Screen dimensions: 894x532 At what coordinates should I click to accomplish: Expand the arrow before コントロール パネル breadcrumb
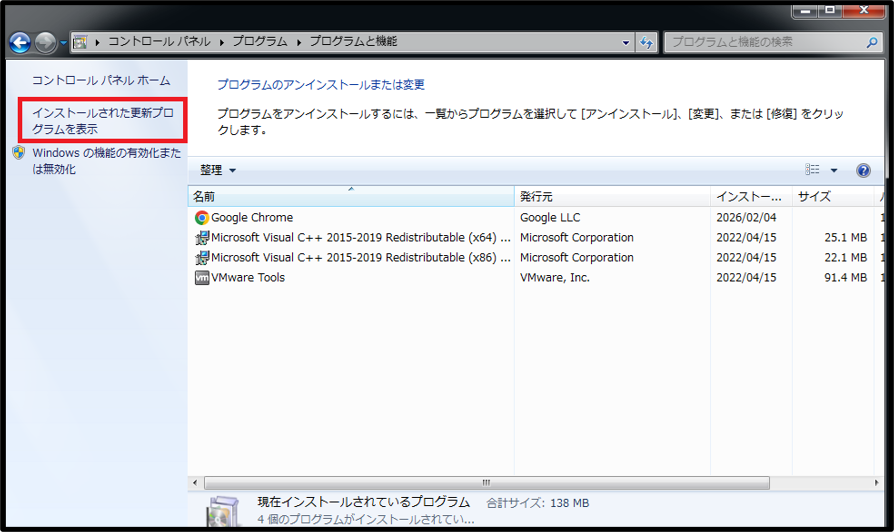click(97, 42)
